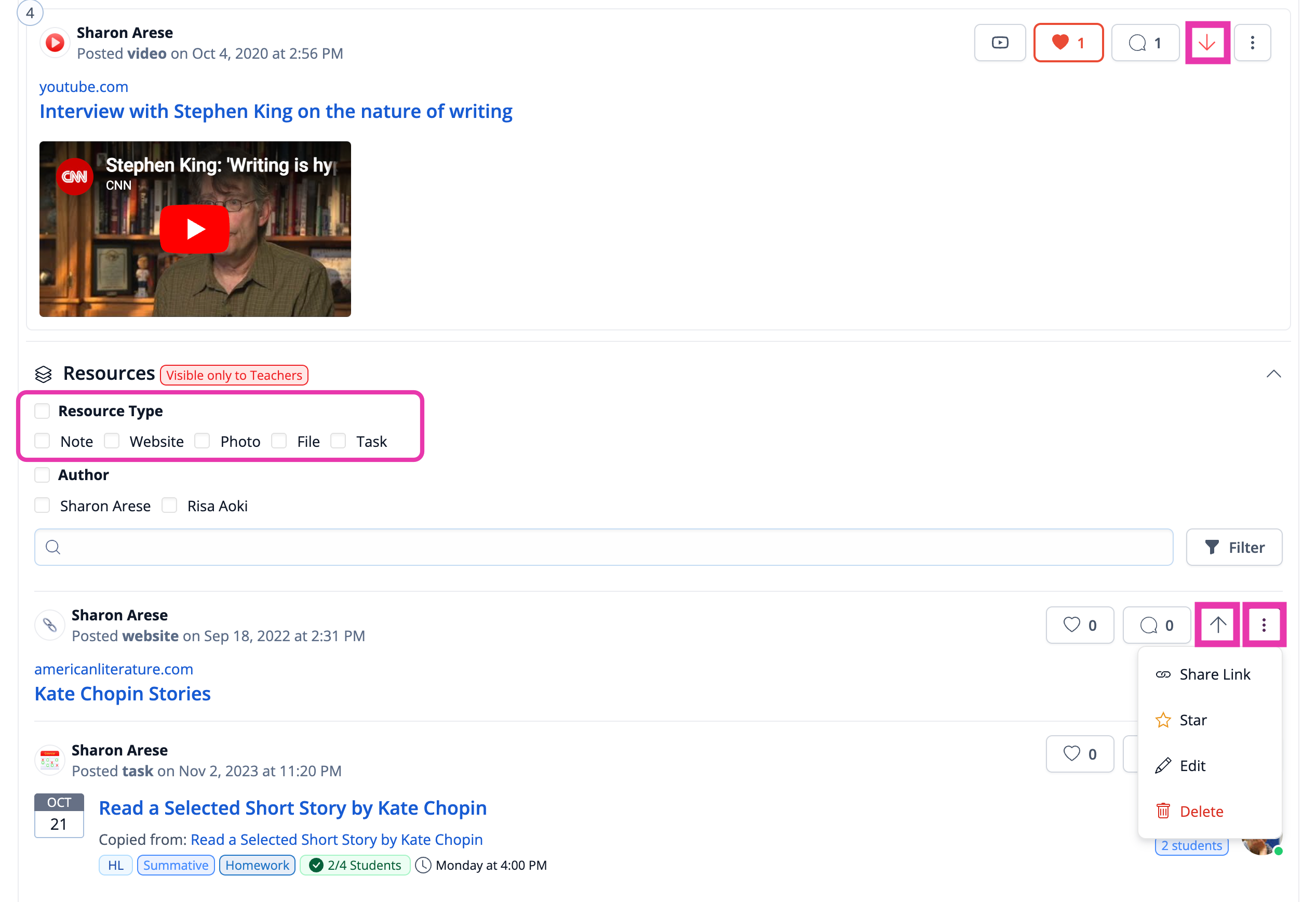Check the Author checkbox
1316x902 pixels.
click(x=43, y=475)
